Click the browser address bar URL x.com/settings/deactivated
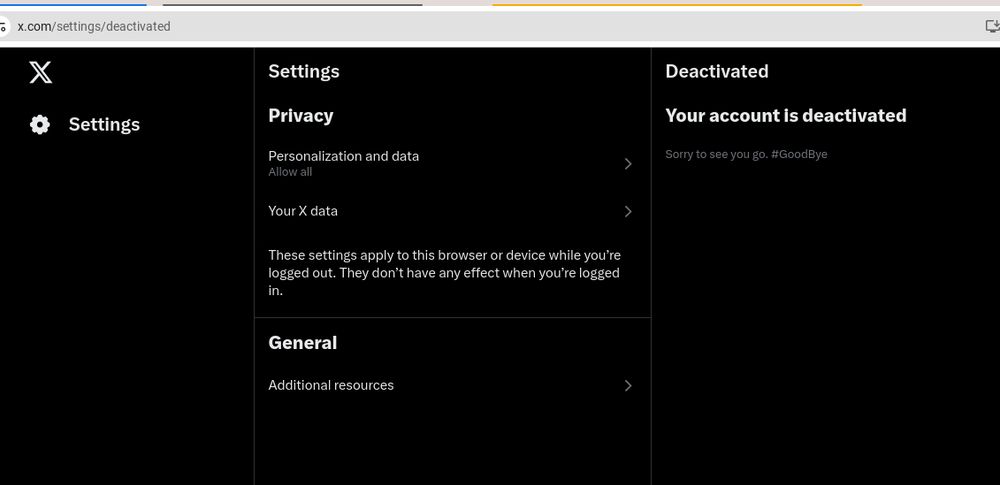1000x485 pixels. point(94,26)
